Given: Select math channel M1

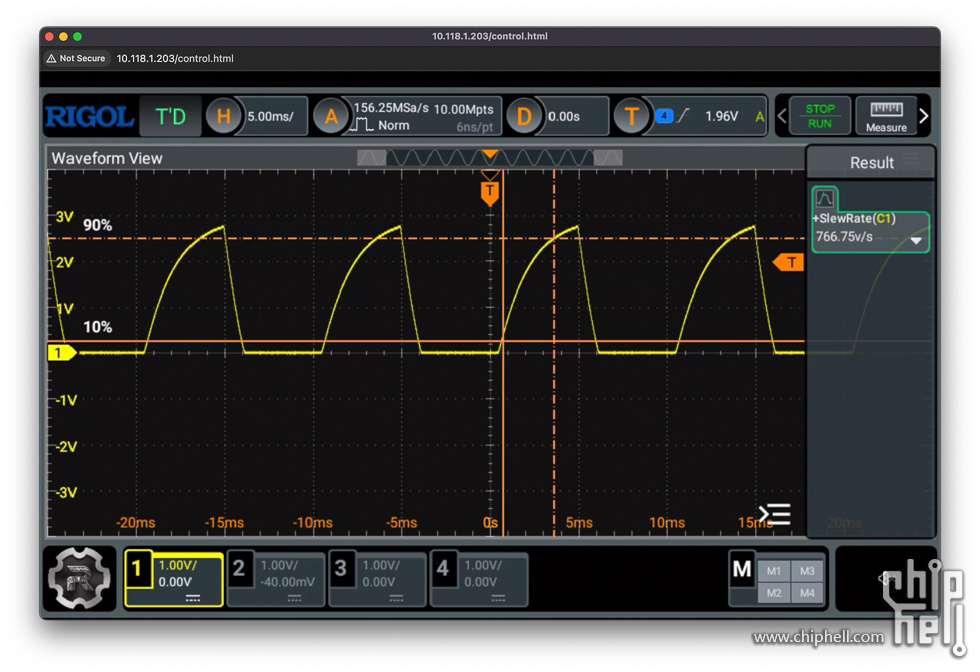Looking at the screenshot, I should click(774, 571).
